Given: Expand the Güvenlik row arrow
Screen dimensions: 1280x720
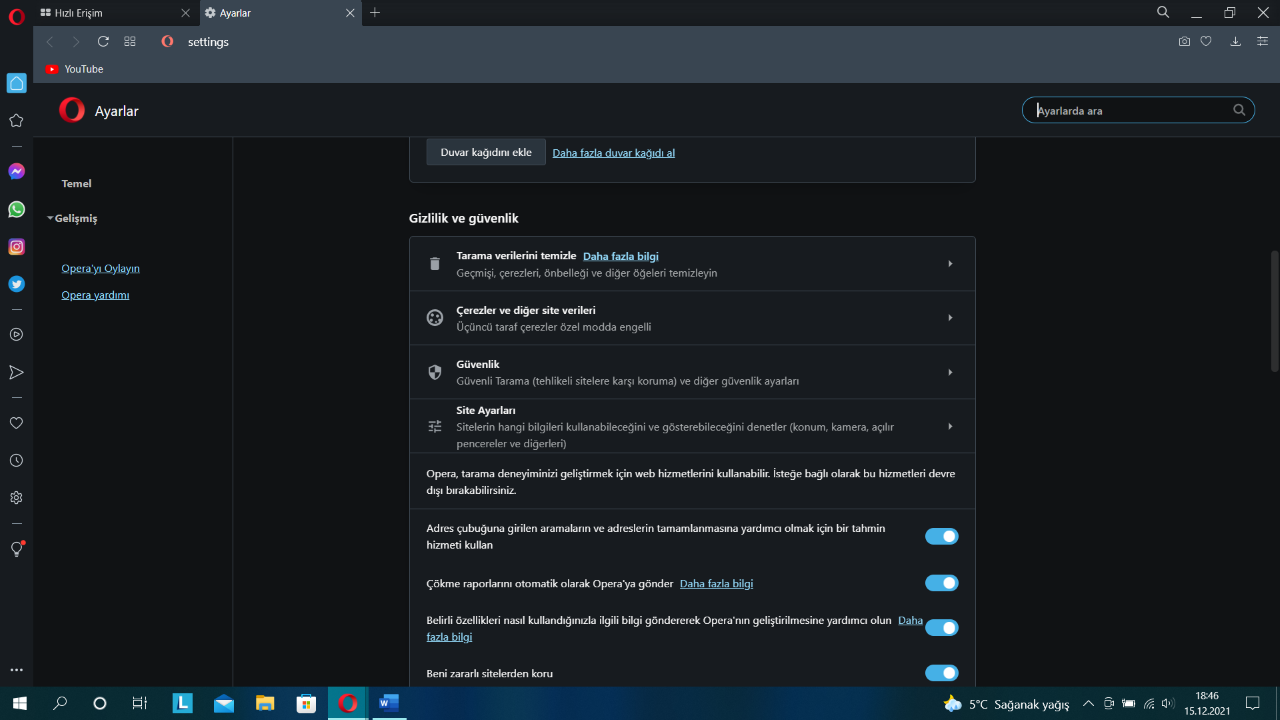Looking at the screenshot, I should [x=950, y=372].
